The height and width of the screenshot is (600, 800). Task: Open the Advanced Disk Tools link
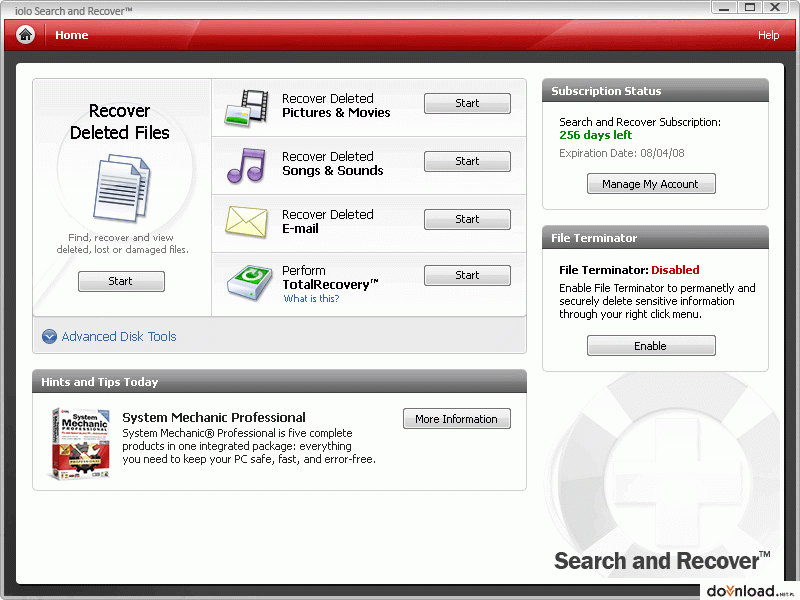tap(119, 337)
